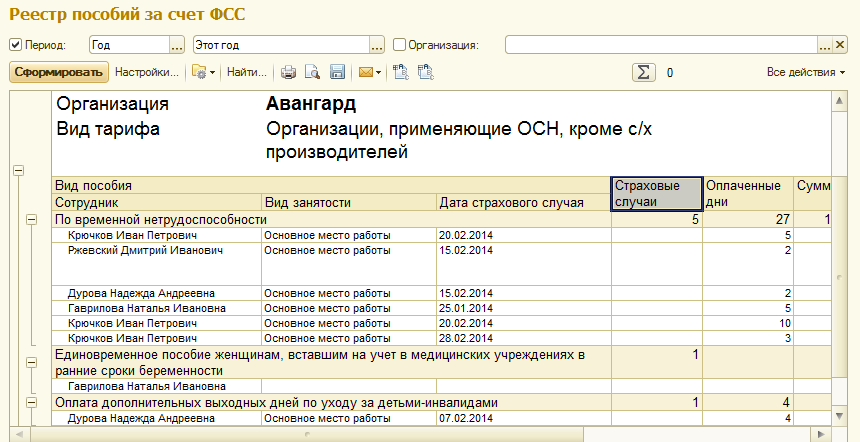Send report by email envelope icon
The width and height of the screenshot is (860, 442).
pos(365,72)
